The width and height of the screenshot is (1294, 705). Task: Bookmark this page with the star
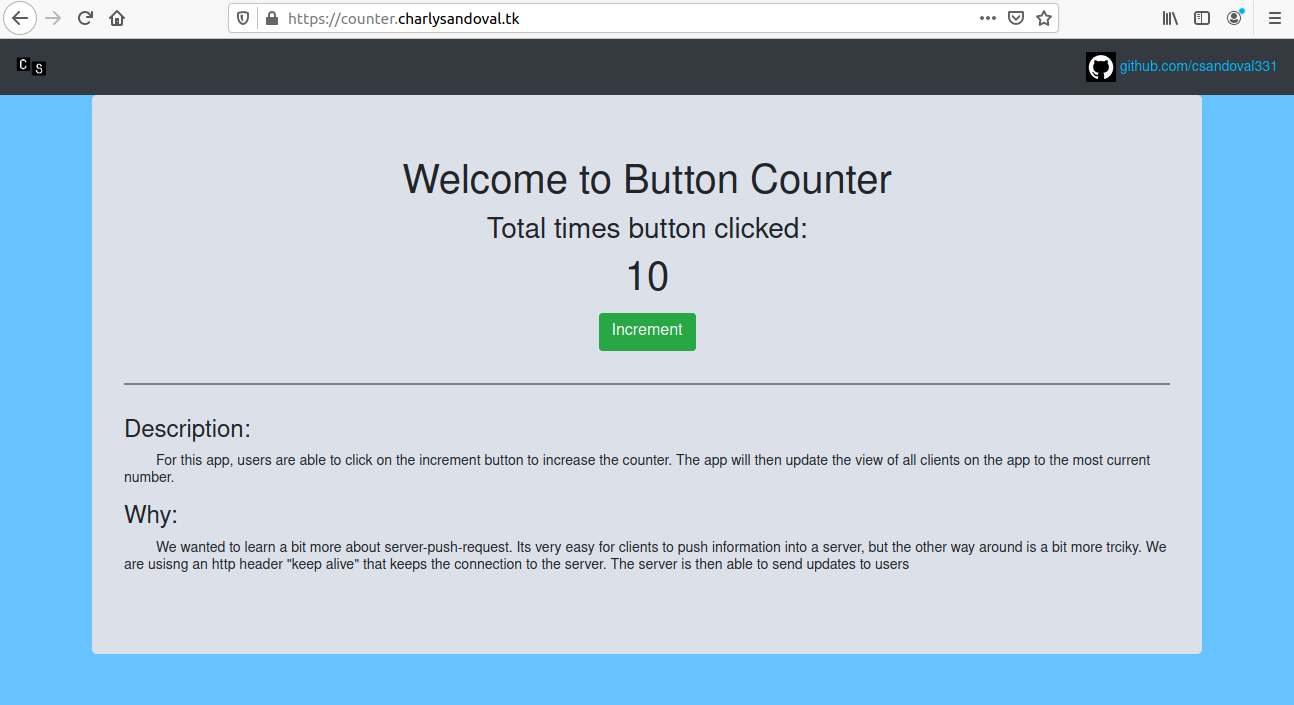pyautogui.click(x=1043, y=18)
